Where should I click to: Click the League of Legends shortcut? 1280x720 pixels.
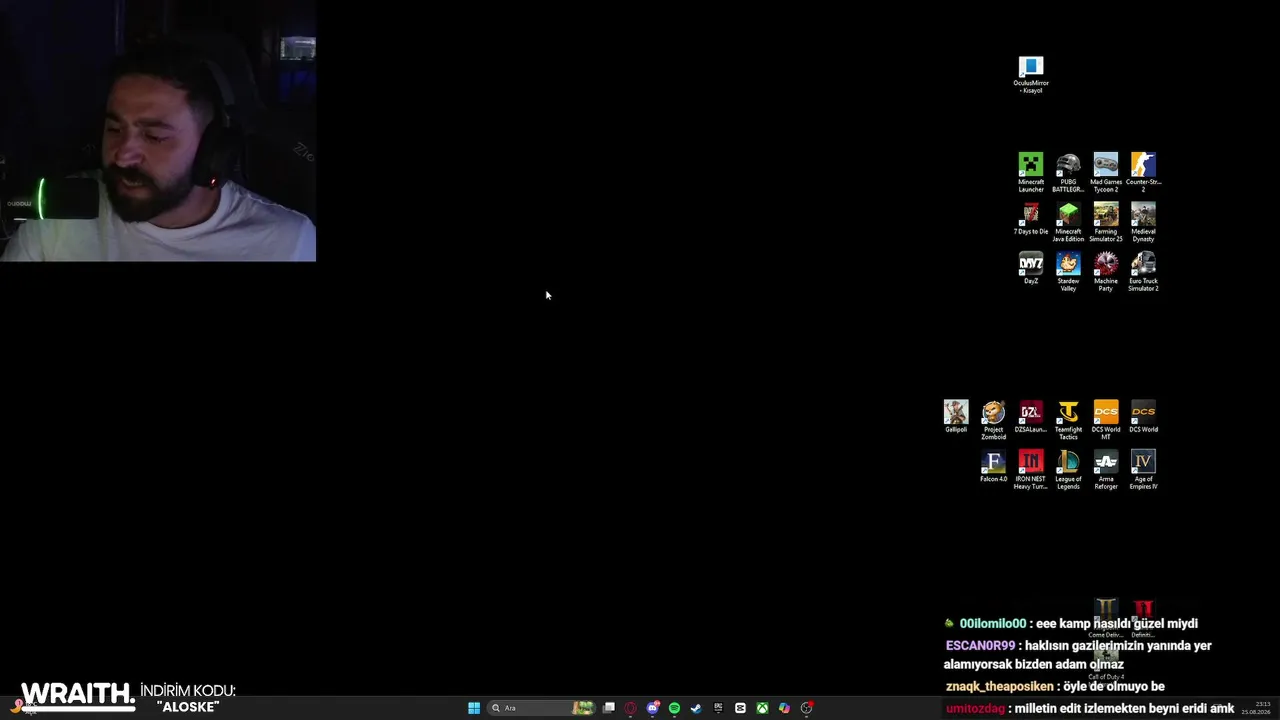click(x=1068, y=470)
